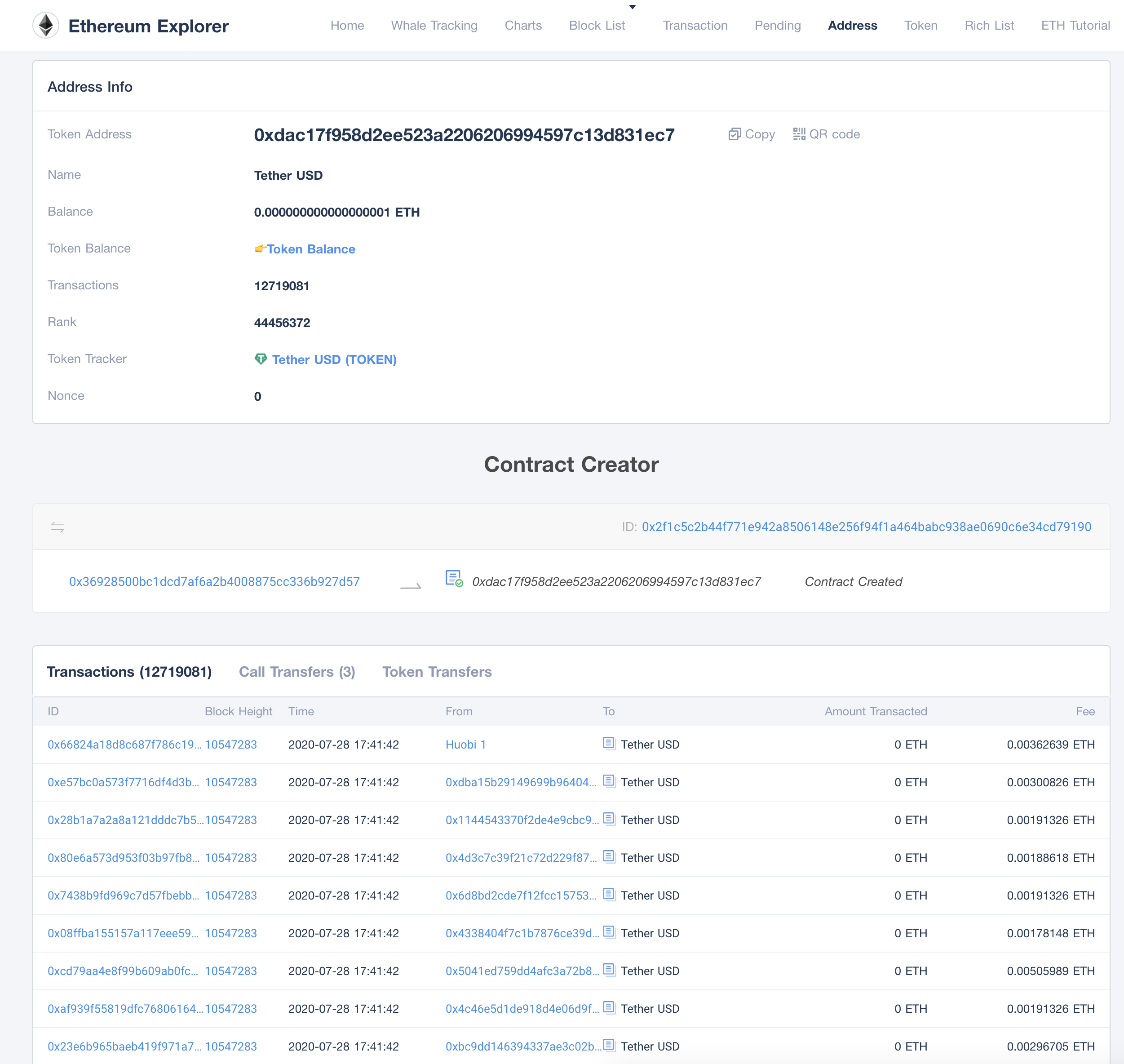Click contract icon in 0x4d3c7c39f2 row

(609, 856)
